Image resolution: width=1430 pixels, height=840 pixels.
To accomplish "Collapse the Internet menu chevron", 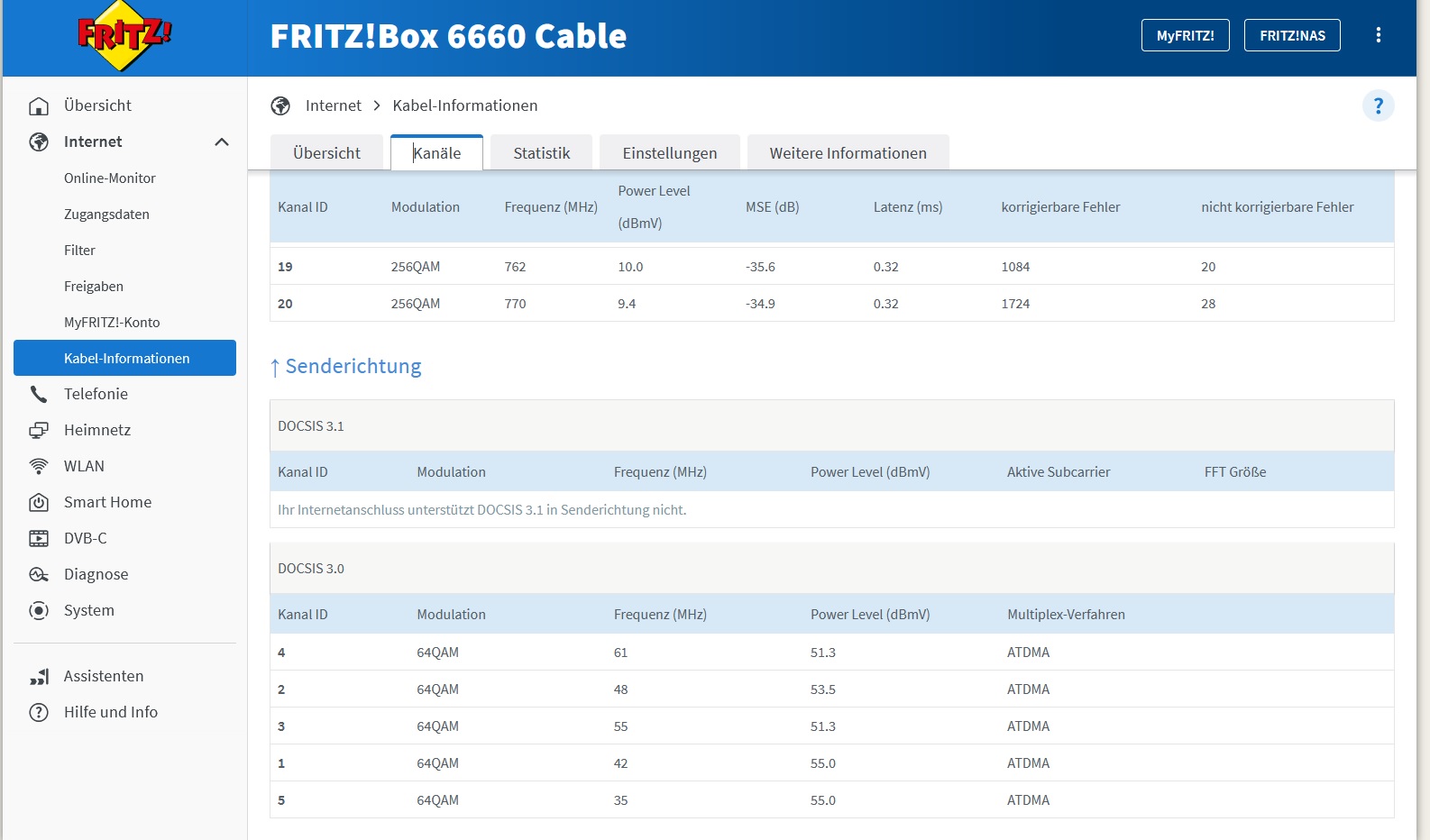I will (222, 142).
